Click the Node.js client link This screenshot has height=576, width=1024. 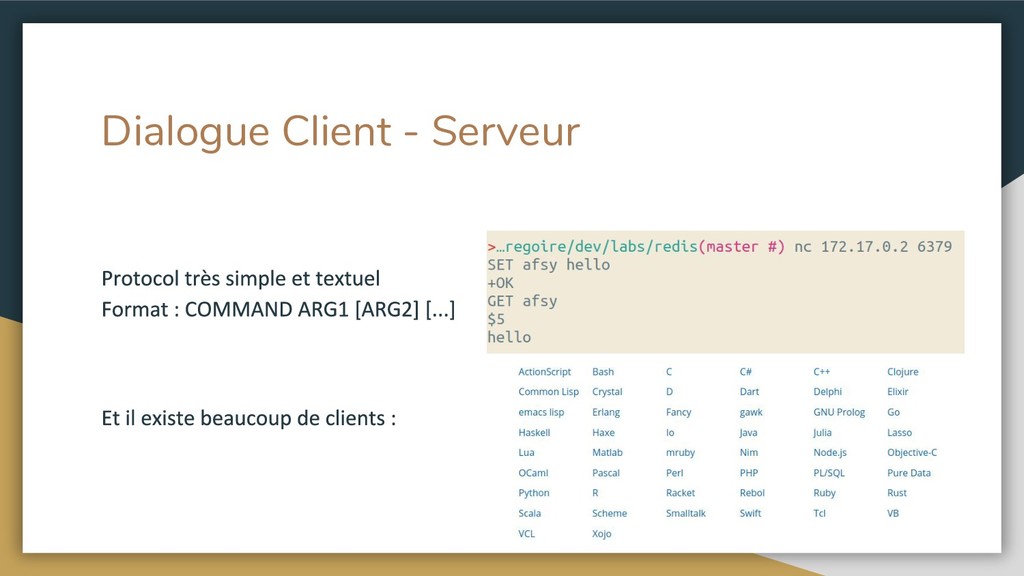830,453
